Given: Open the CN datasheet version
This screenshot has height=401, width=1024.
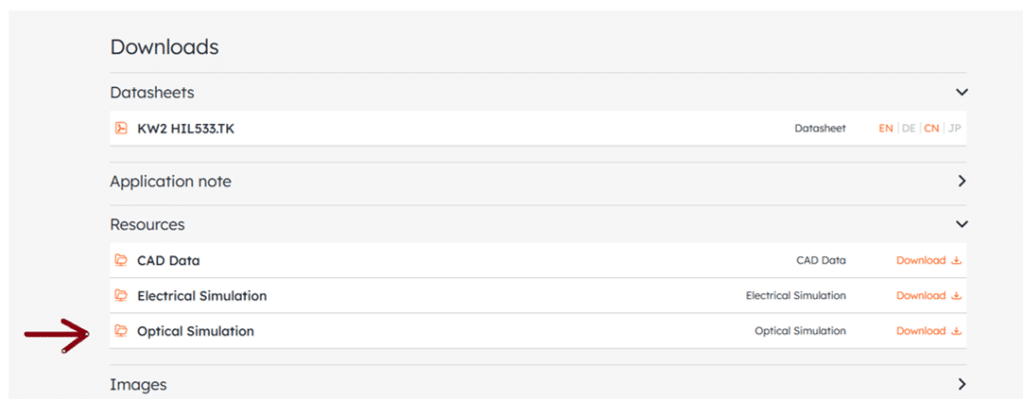Looking at the screenshot, I should (x=931, y=129).
